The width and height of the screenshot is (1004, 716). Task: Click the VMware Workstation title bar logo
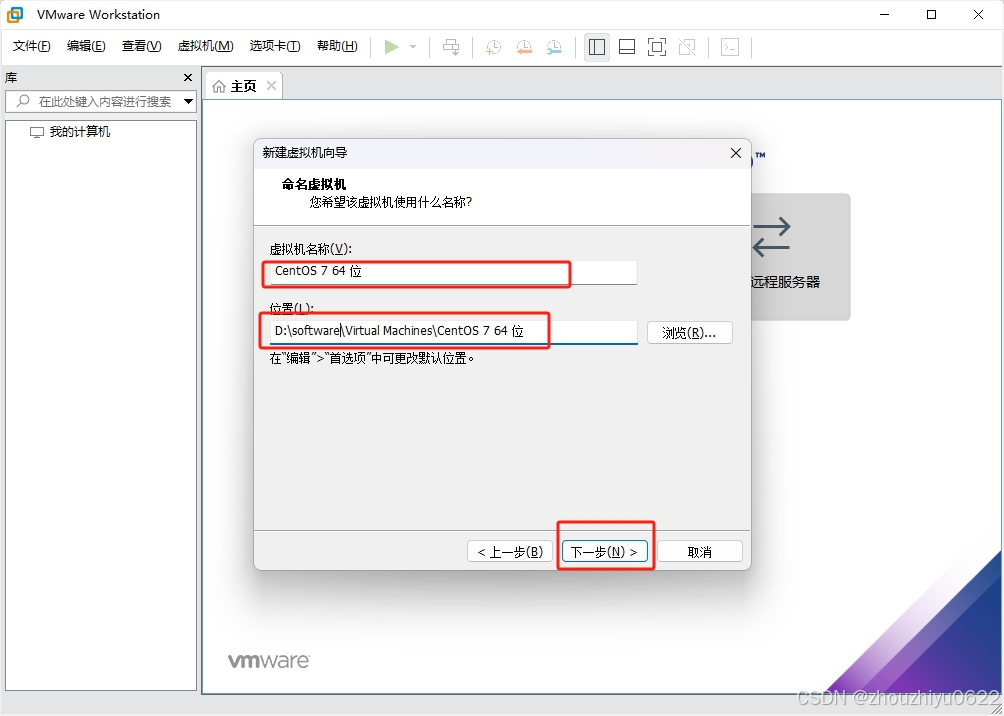click(x=15, y=14)
